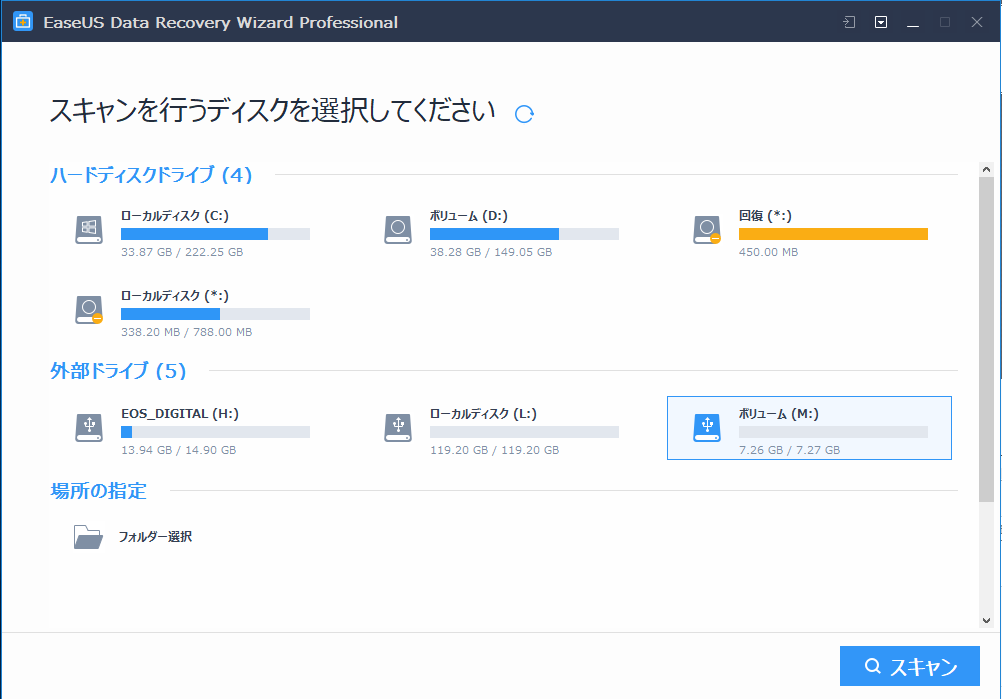The image size is (1002, 699).
Task: Click the scrollbar up arrow
Action: [986, 171]
